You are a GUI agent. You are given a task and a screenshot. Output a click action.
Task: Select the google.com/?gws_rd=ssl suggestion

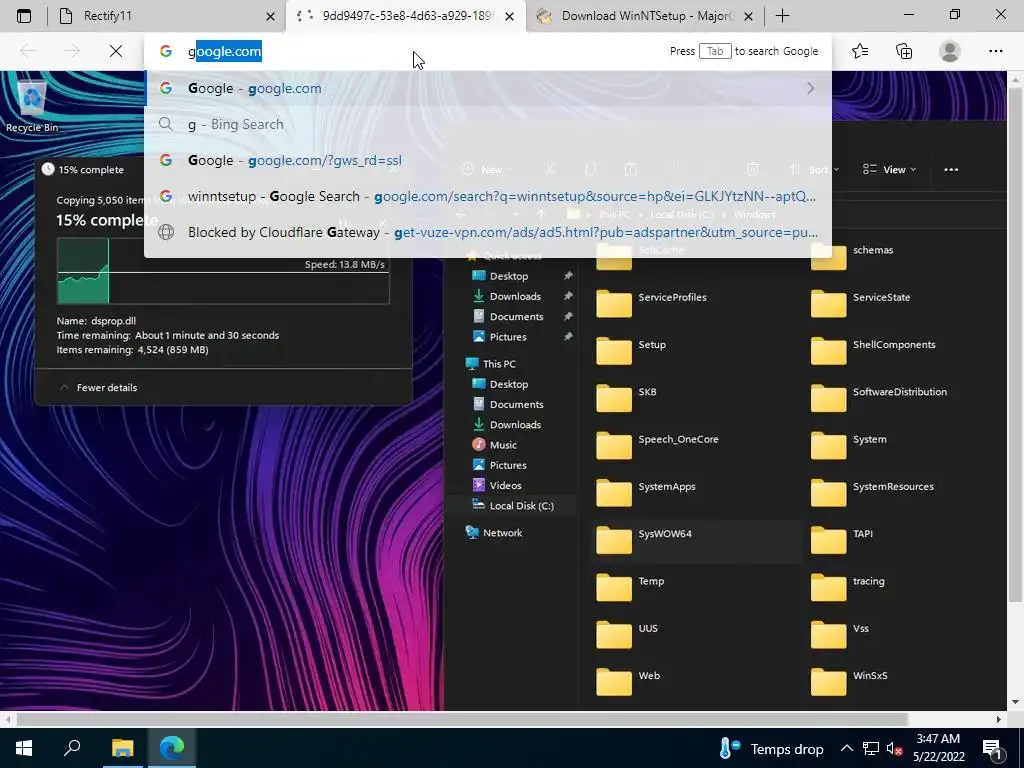(488, 160)
